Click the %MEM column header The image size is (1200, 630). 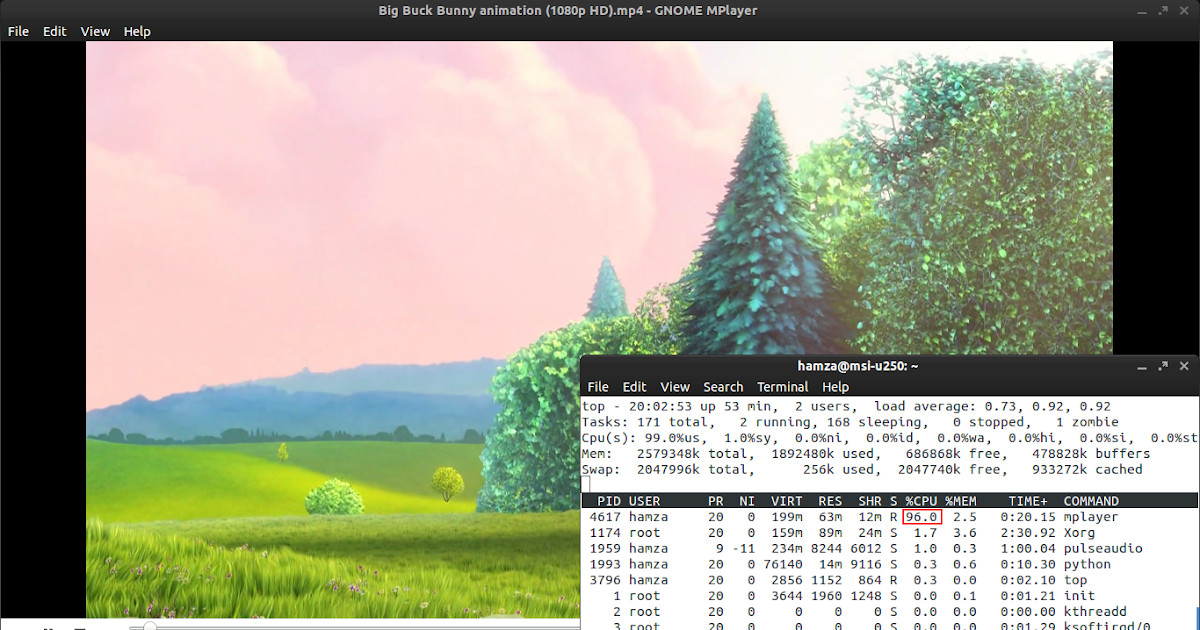tap(960, 501)
